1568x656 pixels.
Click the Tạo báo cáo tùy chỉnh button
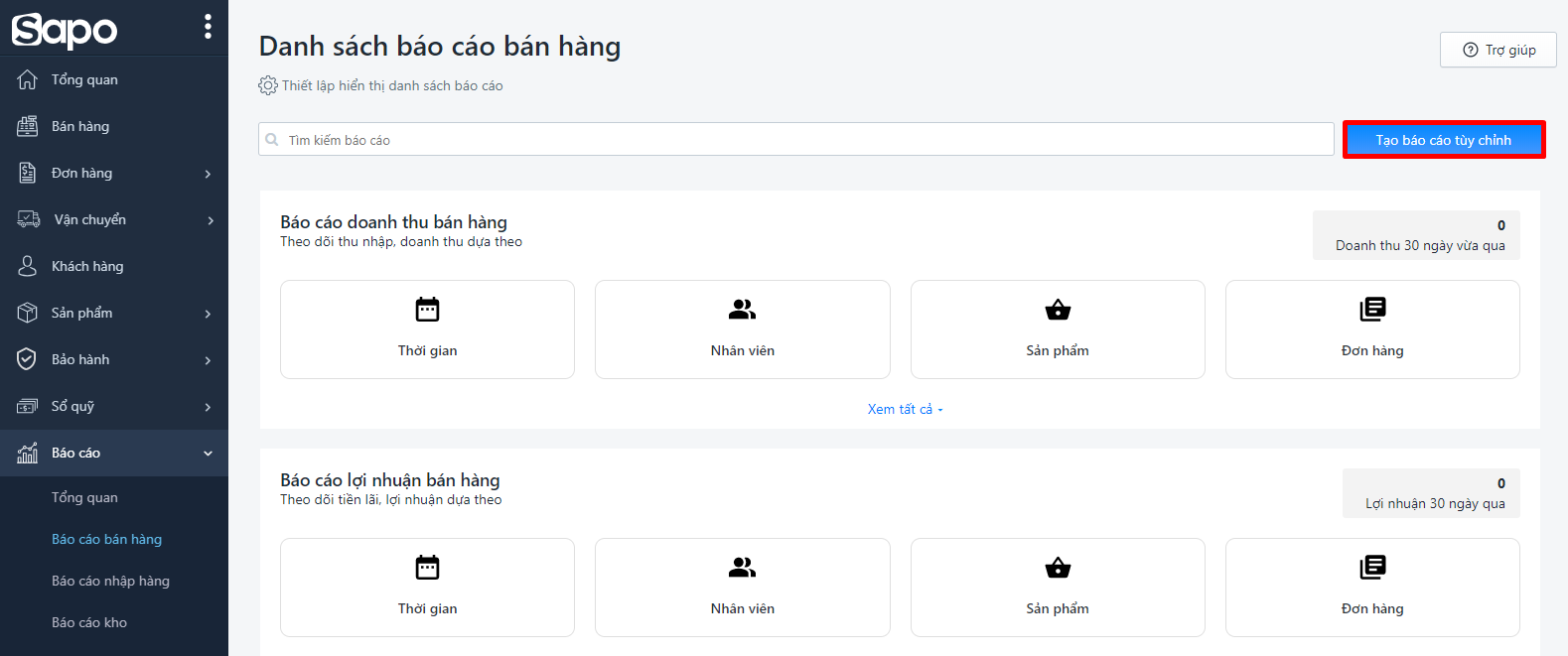[1443, 140]
